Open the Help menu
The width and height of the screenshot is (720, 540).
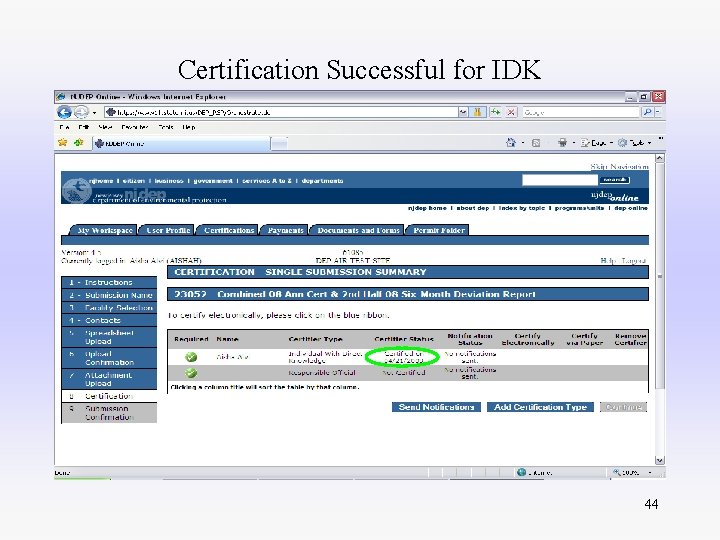(x=189, y=127)
